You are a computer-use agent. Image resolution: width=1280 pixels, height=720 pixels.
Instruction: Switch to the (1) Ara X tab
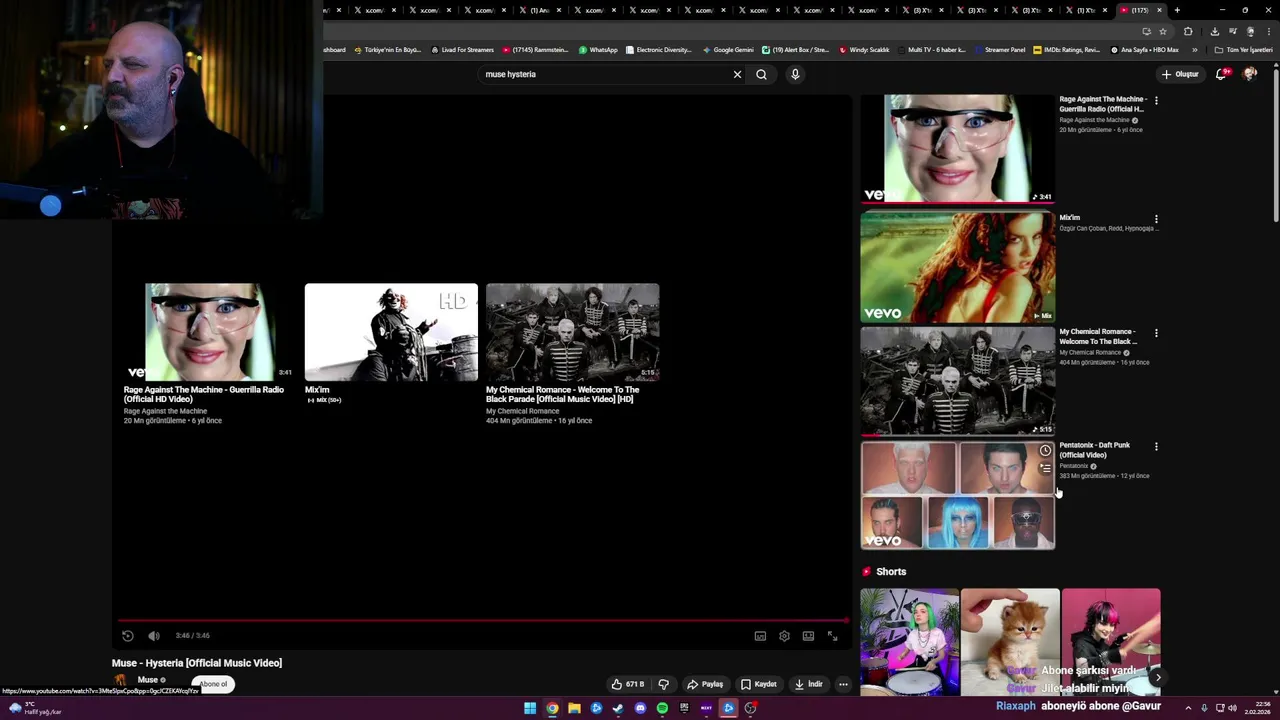539,10
